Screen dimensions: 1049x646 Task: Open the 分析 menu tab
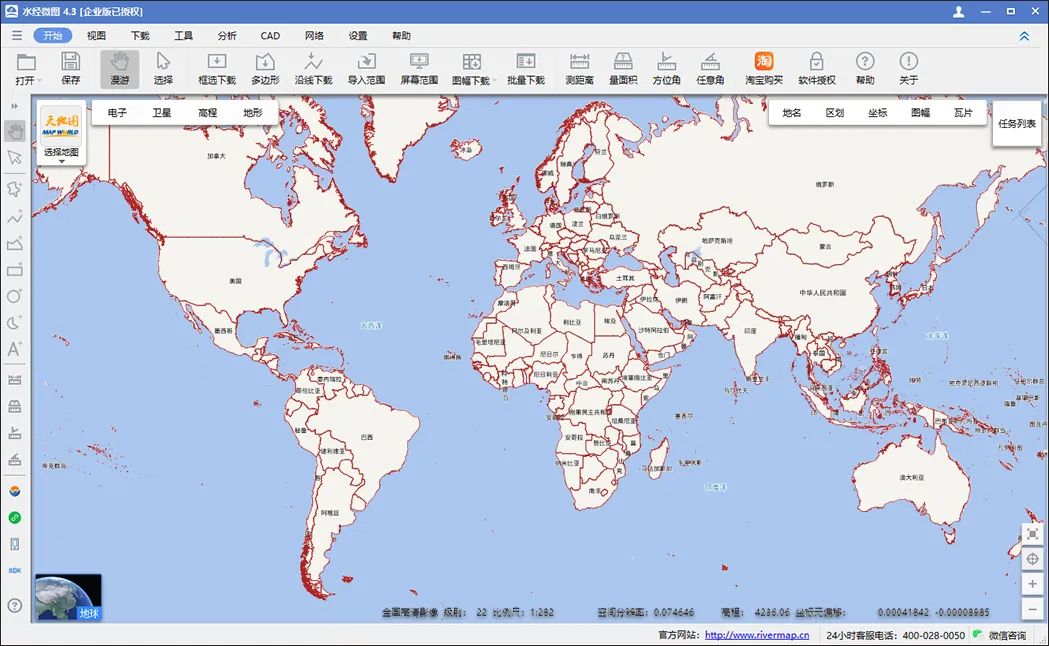[227, 35]
